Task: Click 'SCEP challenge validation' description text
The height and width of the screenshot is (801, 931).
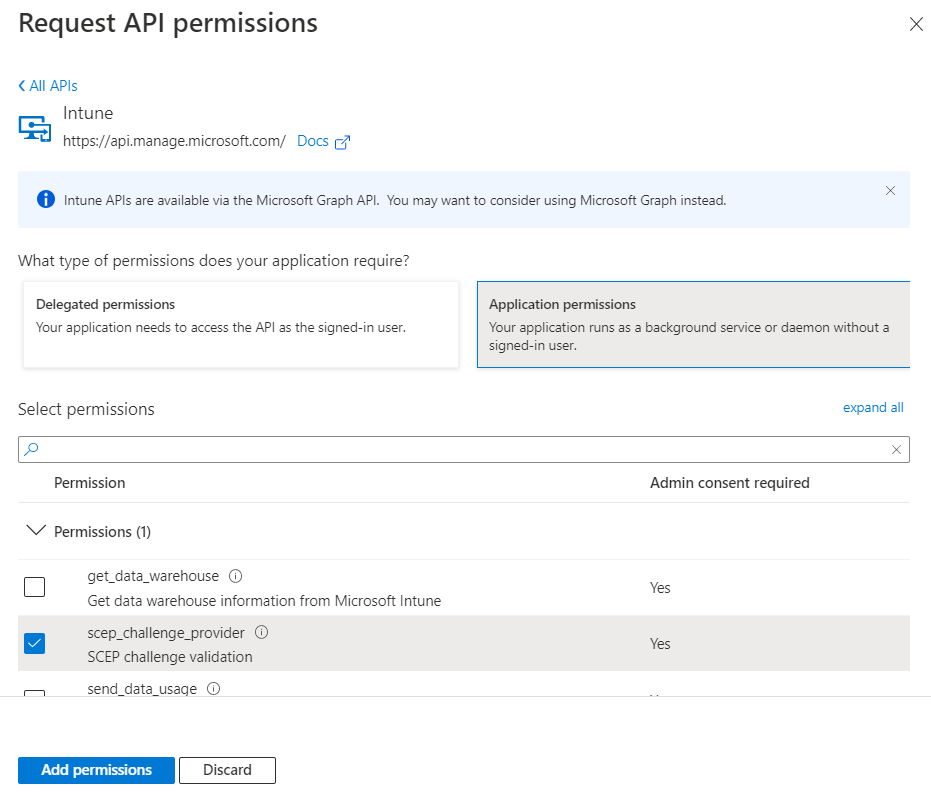Action: point(170,657)
